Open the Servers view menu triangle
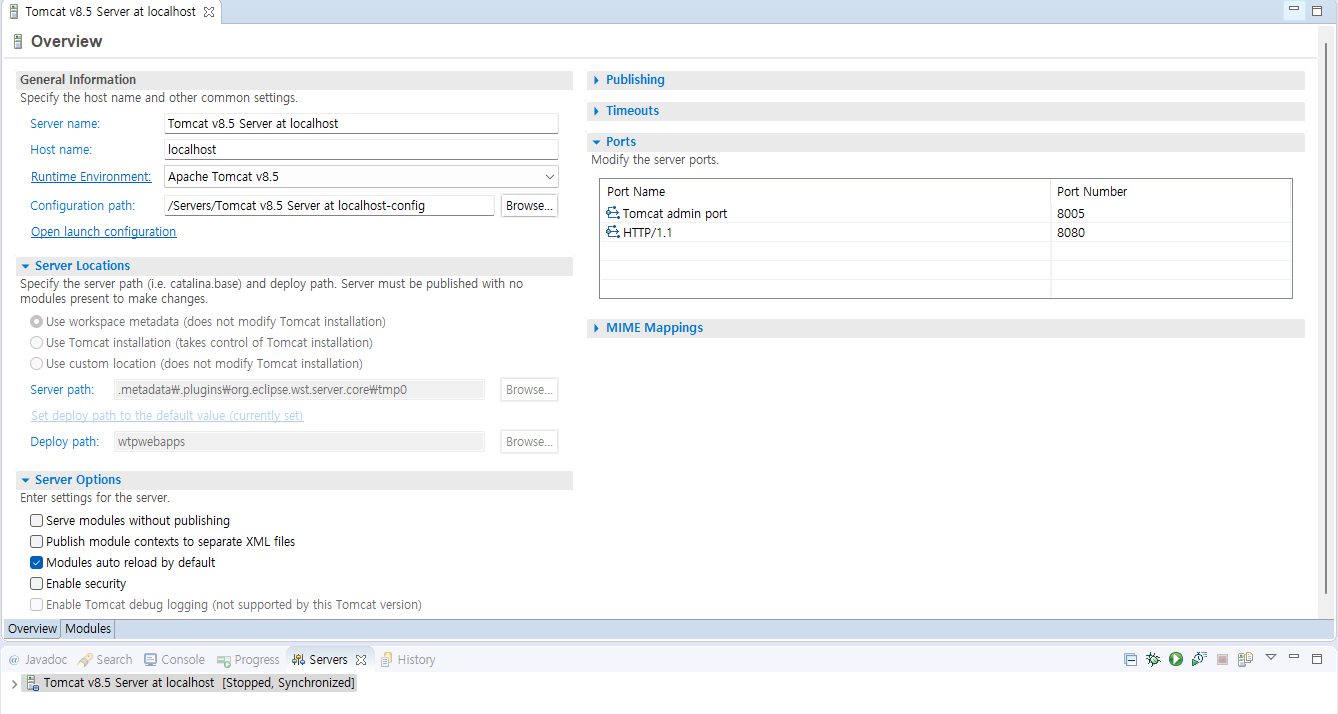 1271,658
